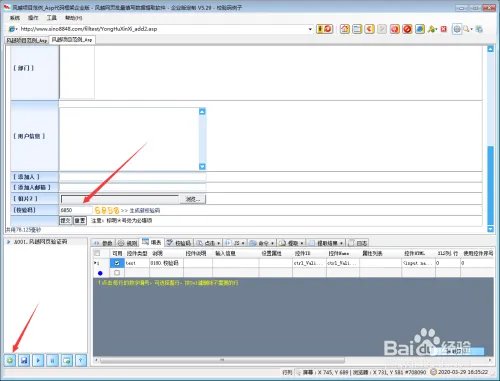Click the floppy disk save icon
Image resolution: width=500 pixels, height=381 pixels.
tap(24, 360)
